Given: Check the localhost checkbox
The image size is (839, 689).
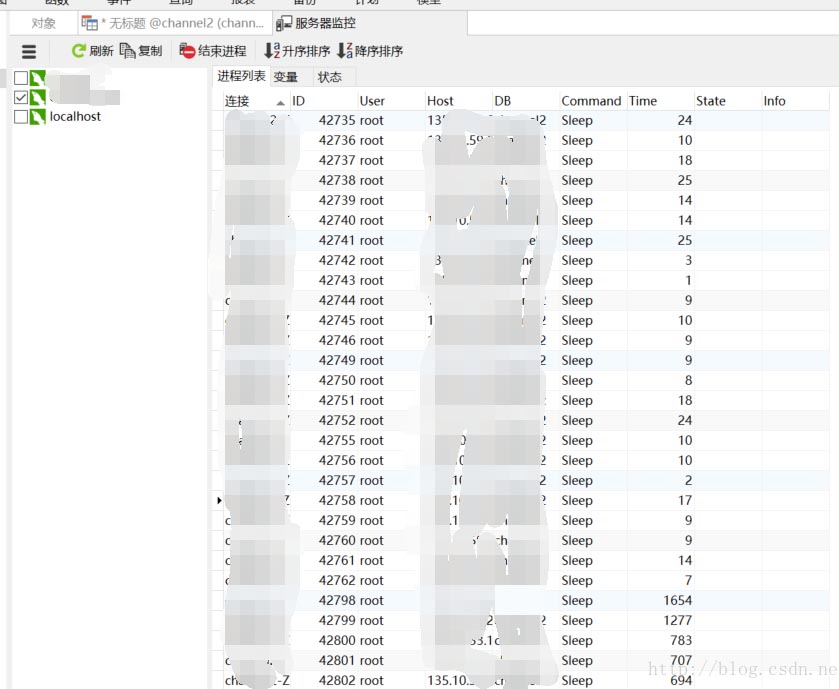Looking at the screenshot, I should (21, 117).
